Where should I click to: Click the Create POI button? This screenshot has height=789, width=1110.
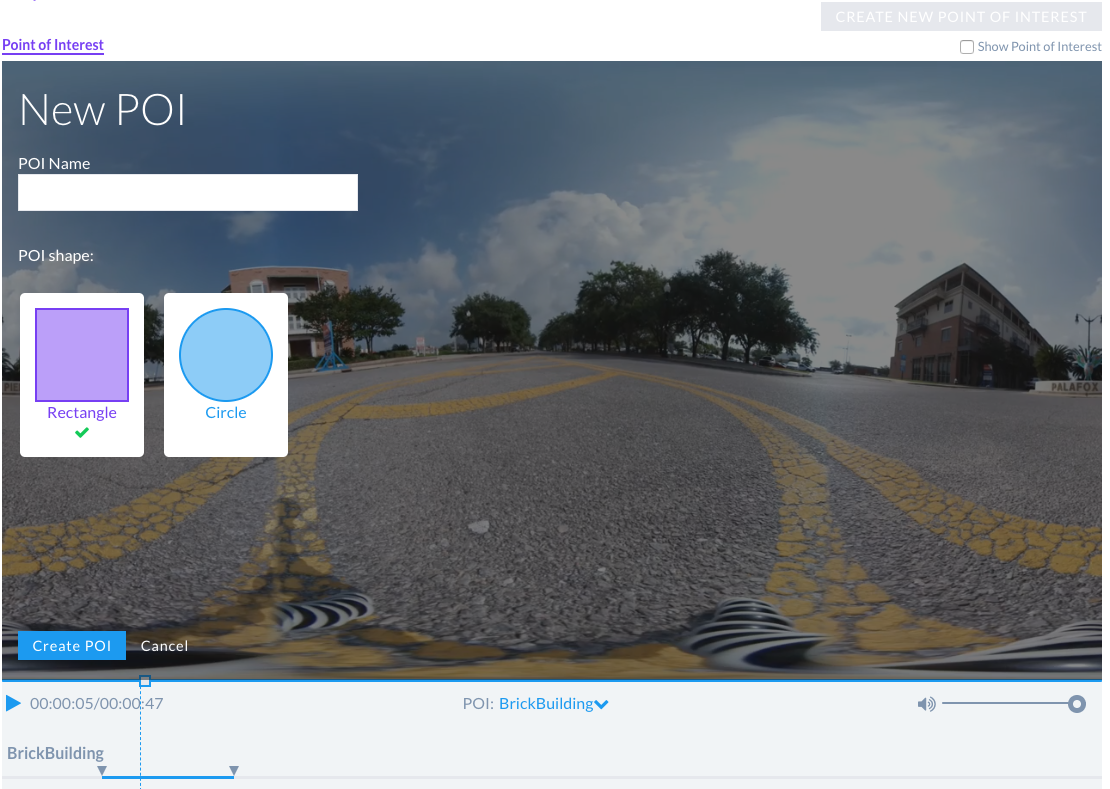[x=71, y=646]
